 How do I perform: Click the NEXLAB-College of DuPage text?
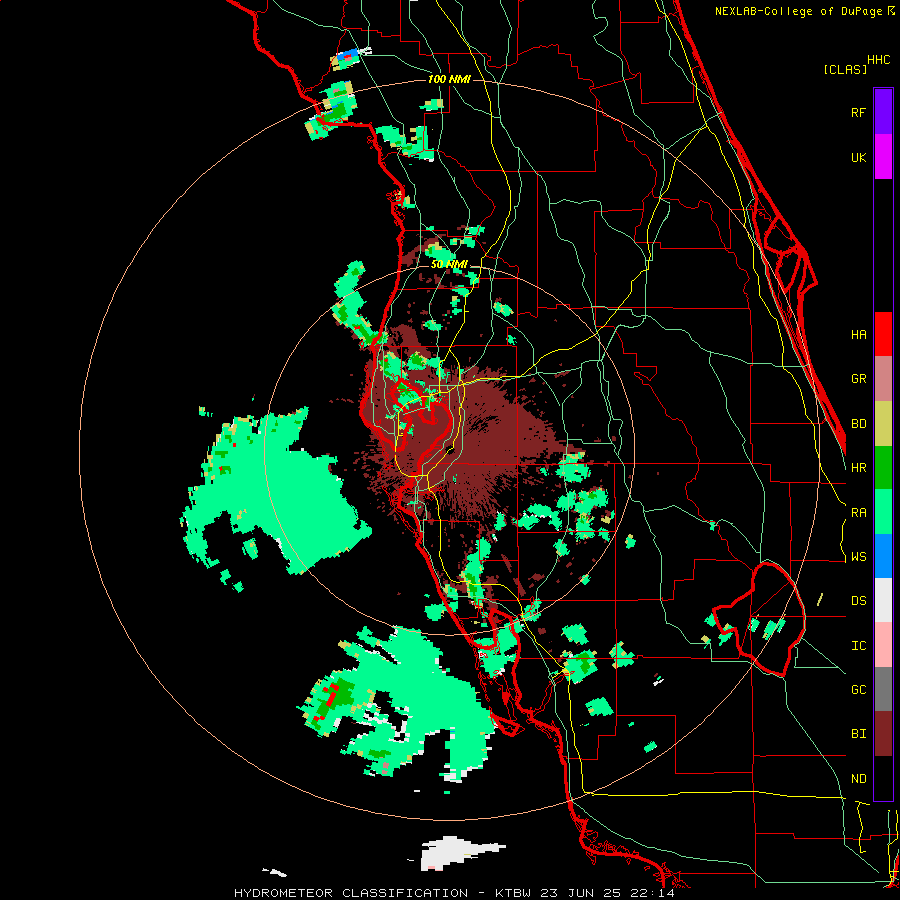click(800, 11)
